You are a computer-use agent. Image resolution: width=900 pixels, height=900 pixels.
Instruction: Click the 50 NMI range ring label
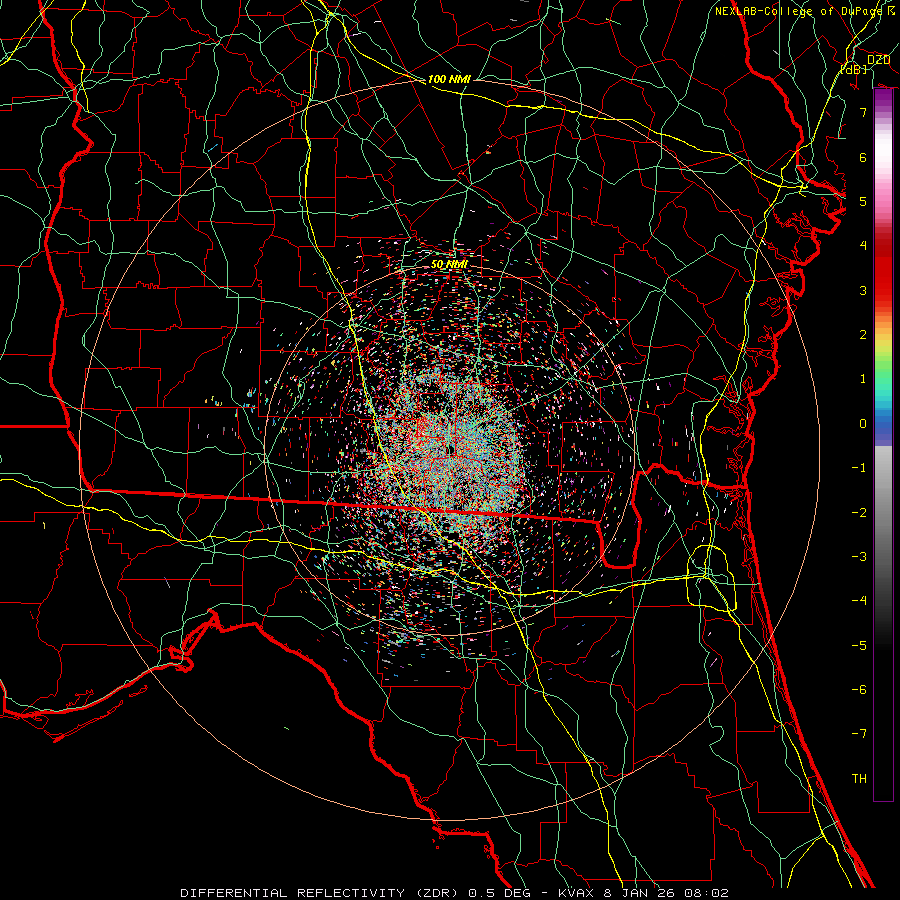click(x=449, y=265)
